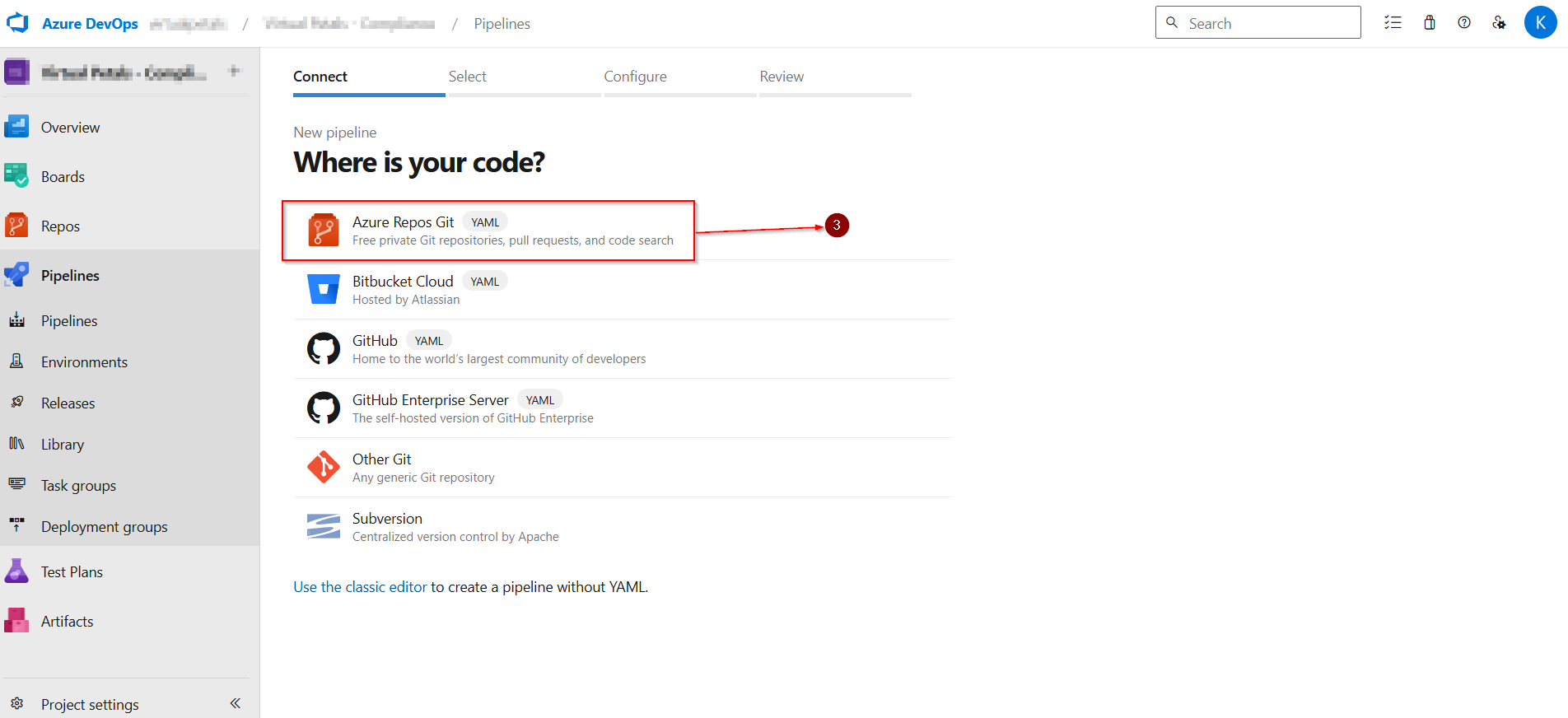The width and height of the screenshot is (1568, 718).
Task: Open the Overview icon in sidebar
Action: [x=16, y=127]
